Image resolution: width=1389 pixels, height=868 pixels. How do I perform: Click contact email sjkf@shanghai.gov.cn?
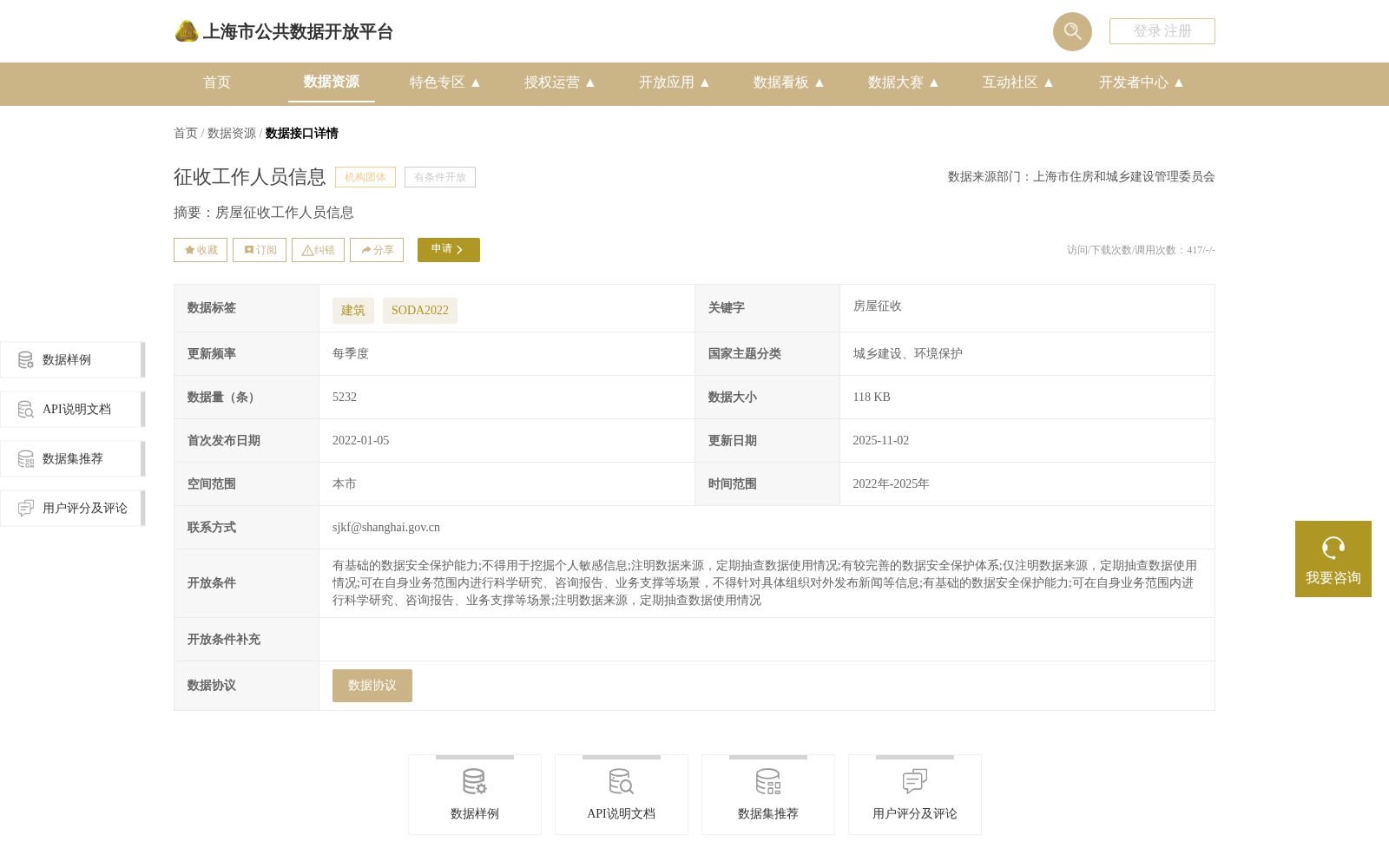(386, 527)
